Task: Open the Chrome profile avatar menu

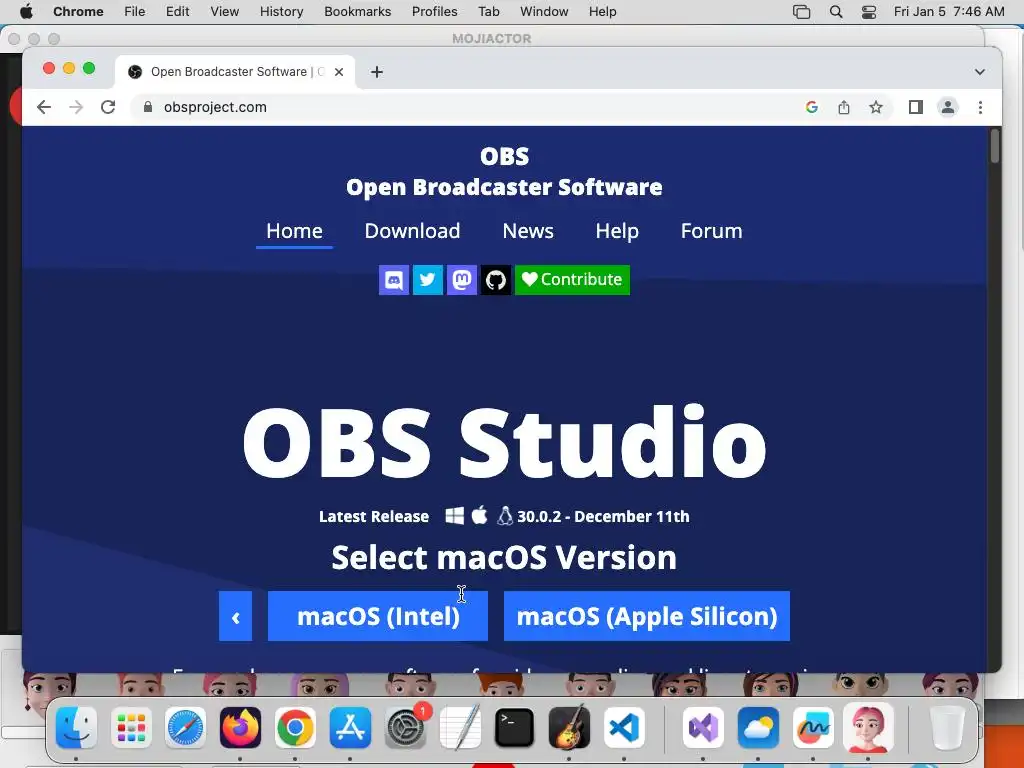Action: point(948,107)
